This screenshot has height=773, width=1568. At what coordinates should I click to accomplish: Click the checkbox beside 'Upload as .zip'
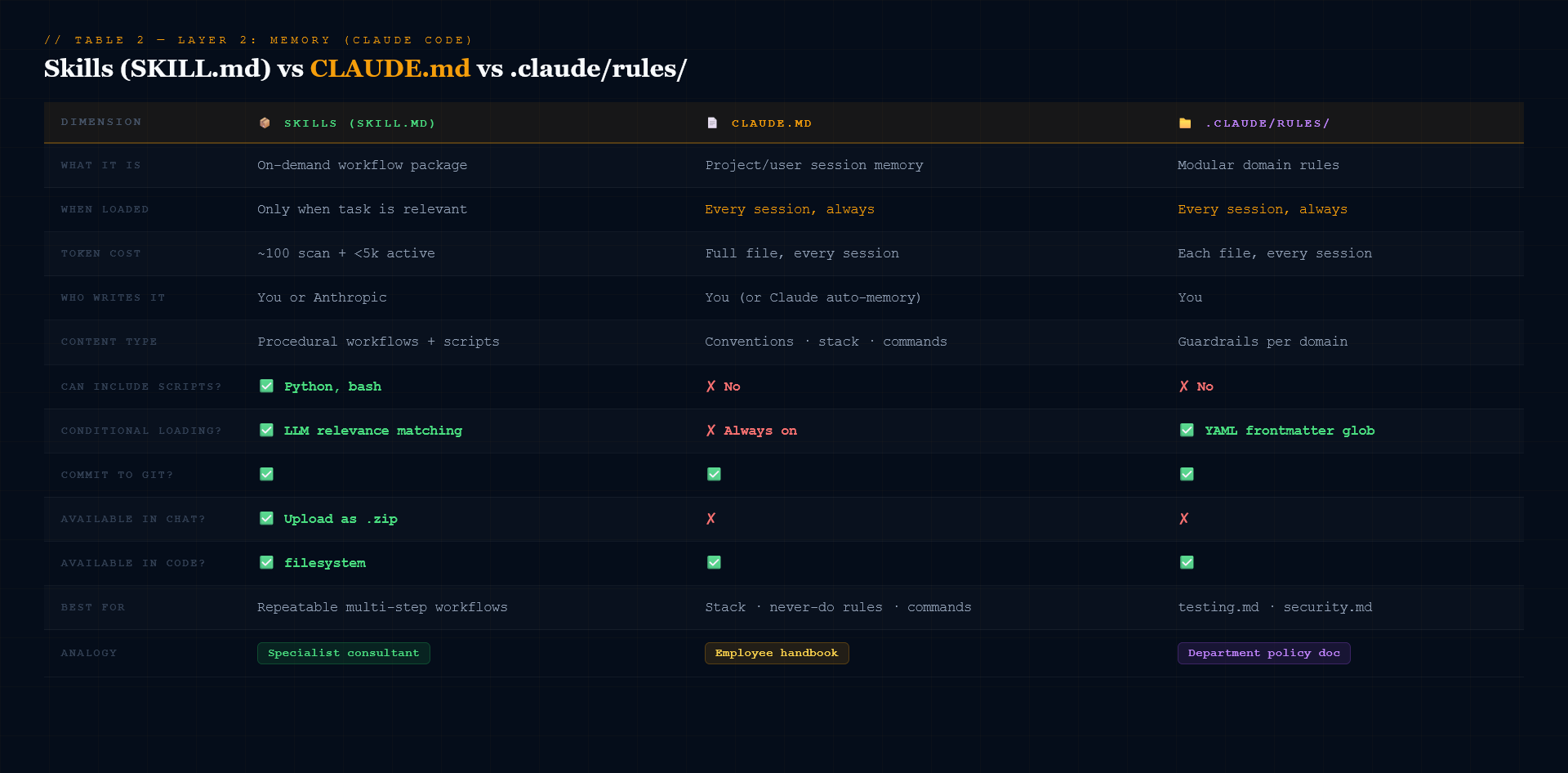click(266, 518)
